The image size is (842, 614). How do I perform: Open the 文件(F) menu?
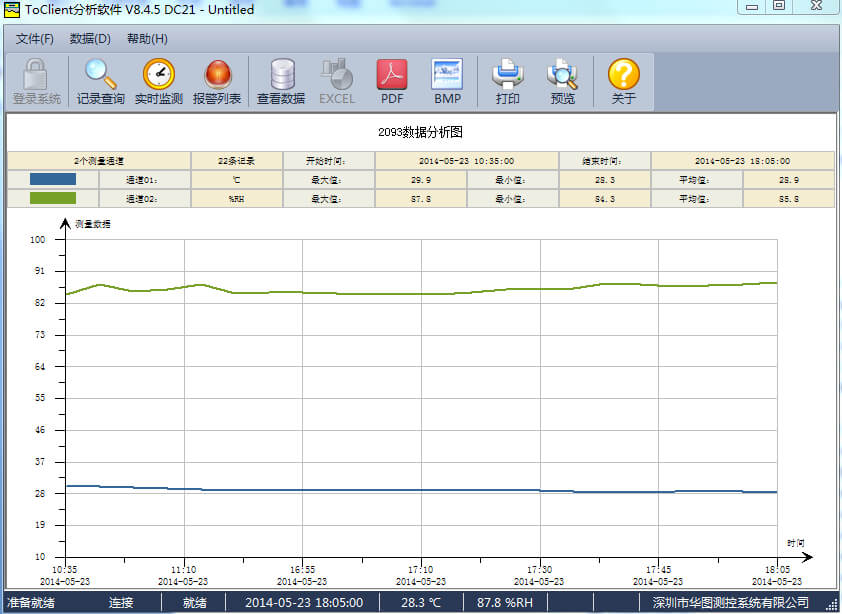pyautogui.click(x=35, y=39)
